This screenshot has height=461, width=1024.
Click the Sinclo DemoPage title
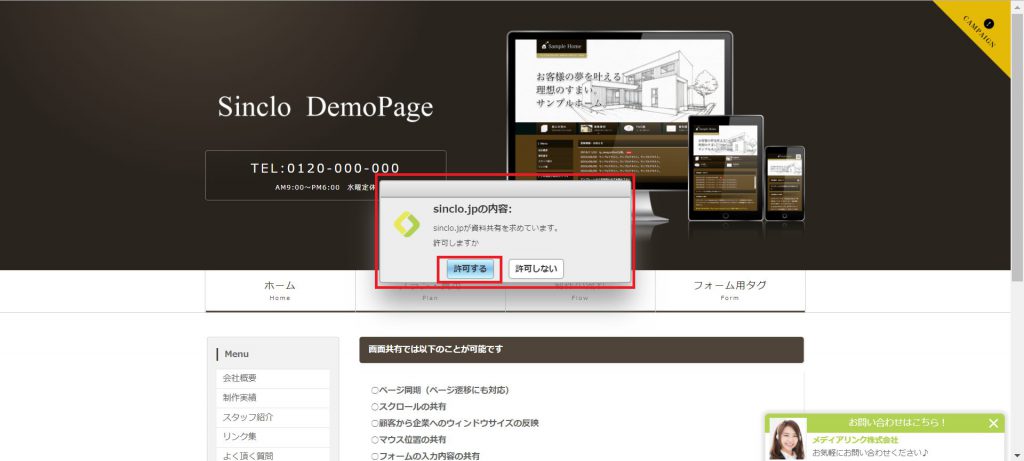tap(325, 107)
